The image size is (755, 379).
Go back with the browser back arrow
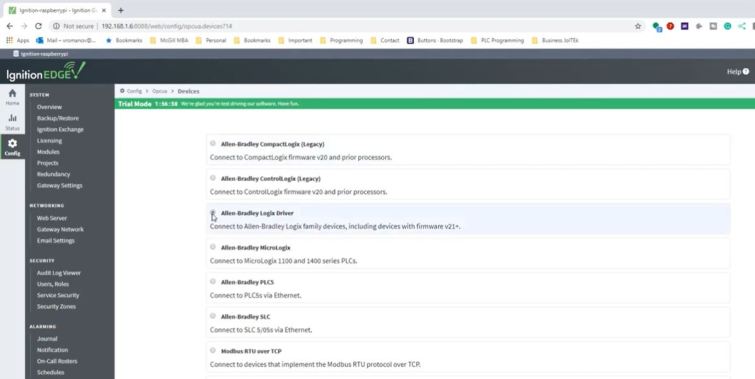(10, 26)
